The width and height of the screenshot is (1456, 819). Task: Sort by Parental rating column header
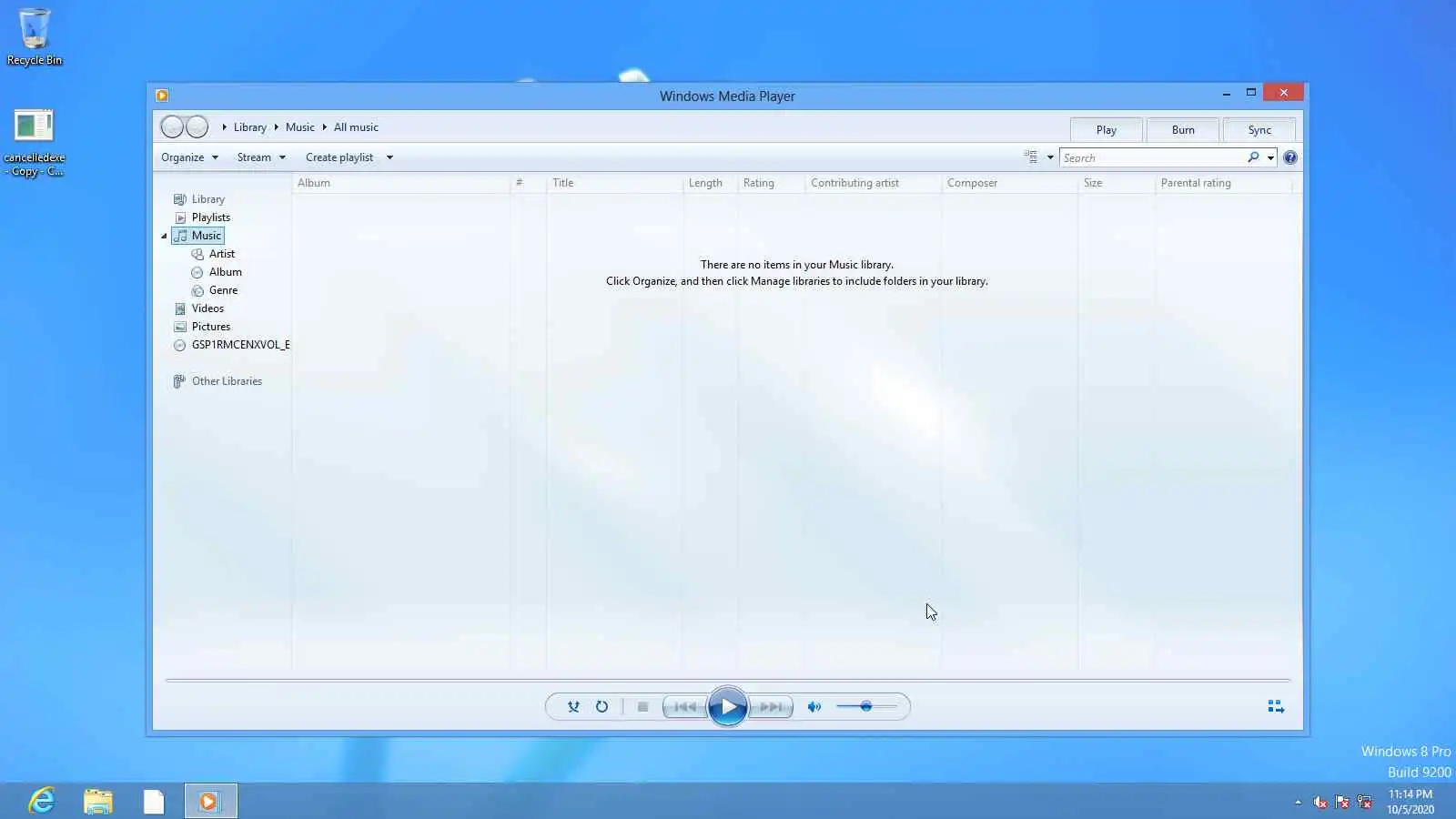pos(1224,183)
